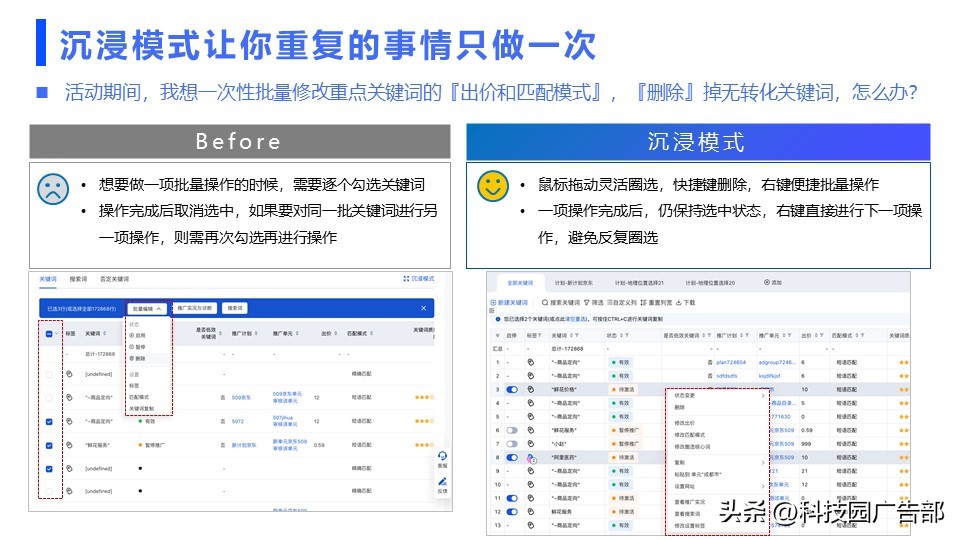The width and height of the screenshot is (960, 540).
Task: Expand 复制 submenu in context menu
Action: [x=763, y=462]
